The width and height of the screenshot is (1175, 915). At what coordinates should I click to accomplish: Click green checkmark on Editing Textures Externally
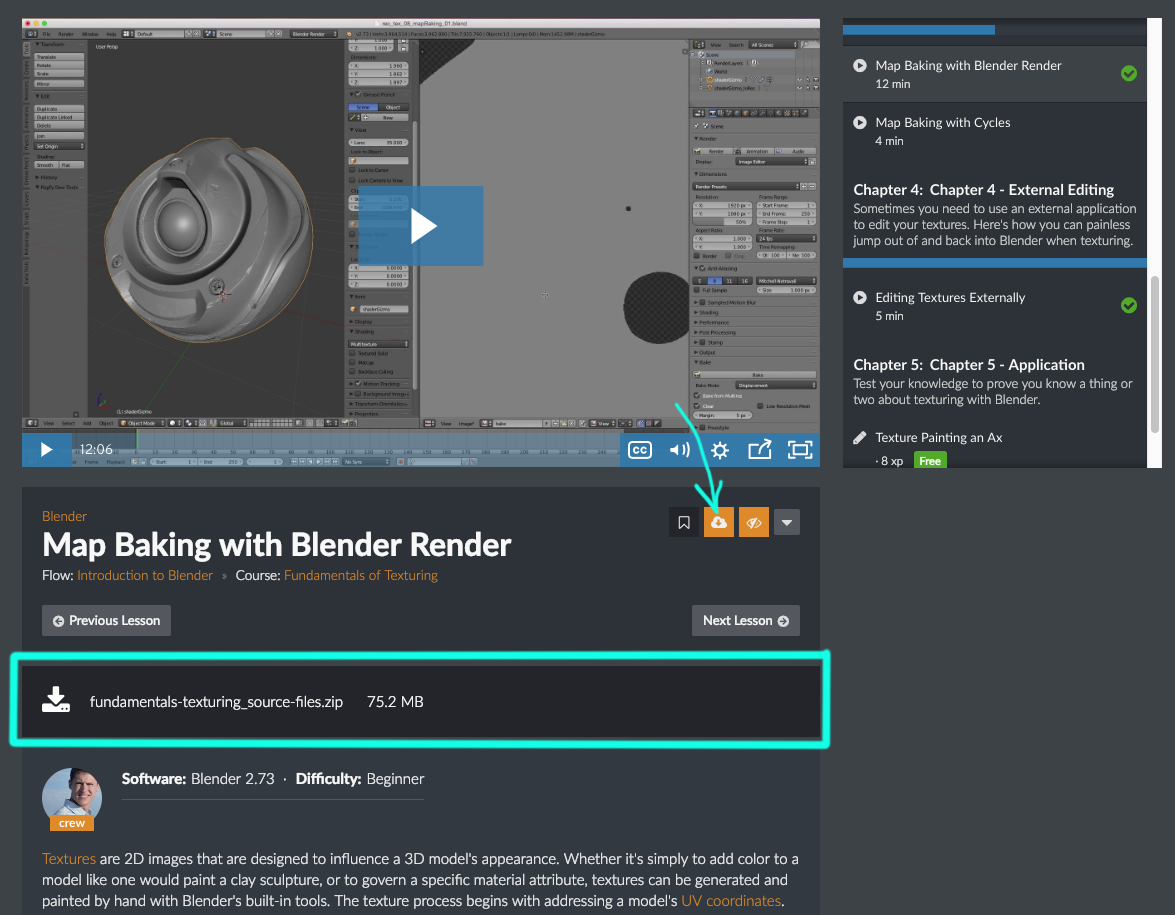pos(1129,305)
